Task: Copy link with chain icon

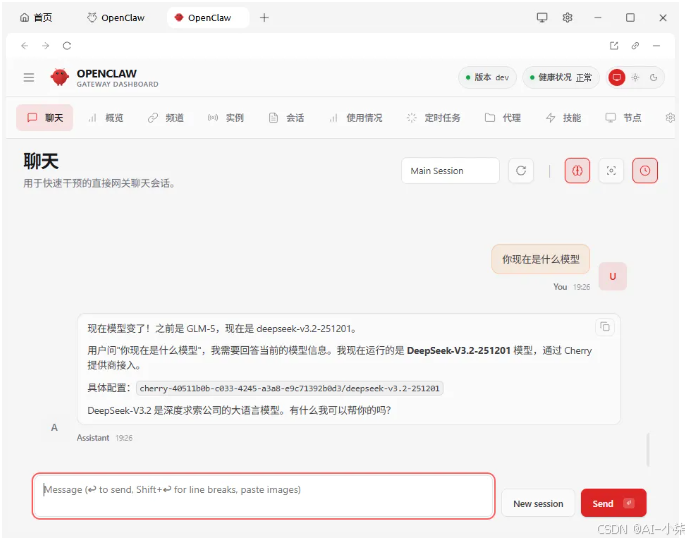Action: (x=635, y=46)
